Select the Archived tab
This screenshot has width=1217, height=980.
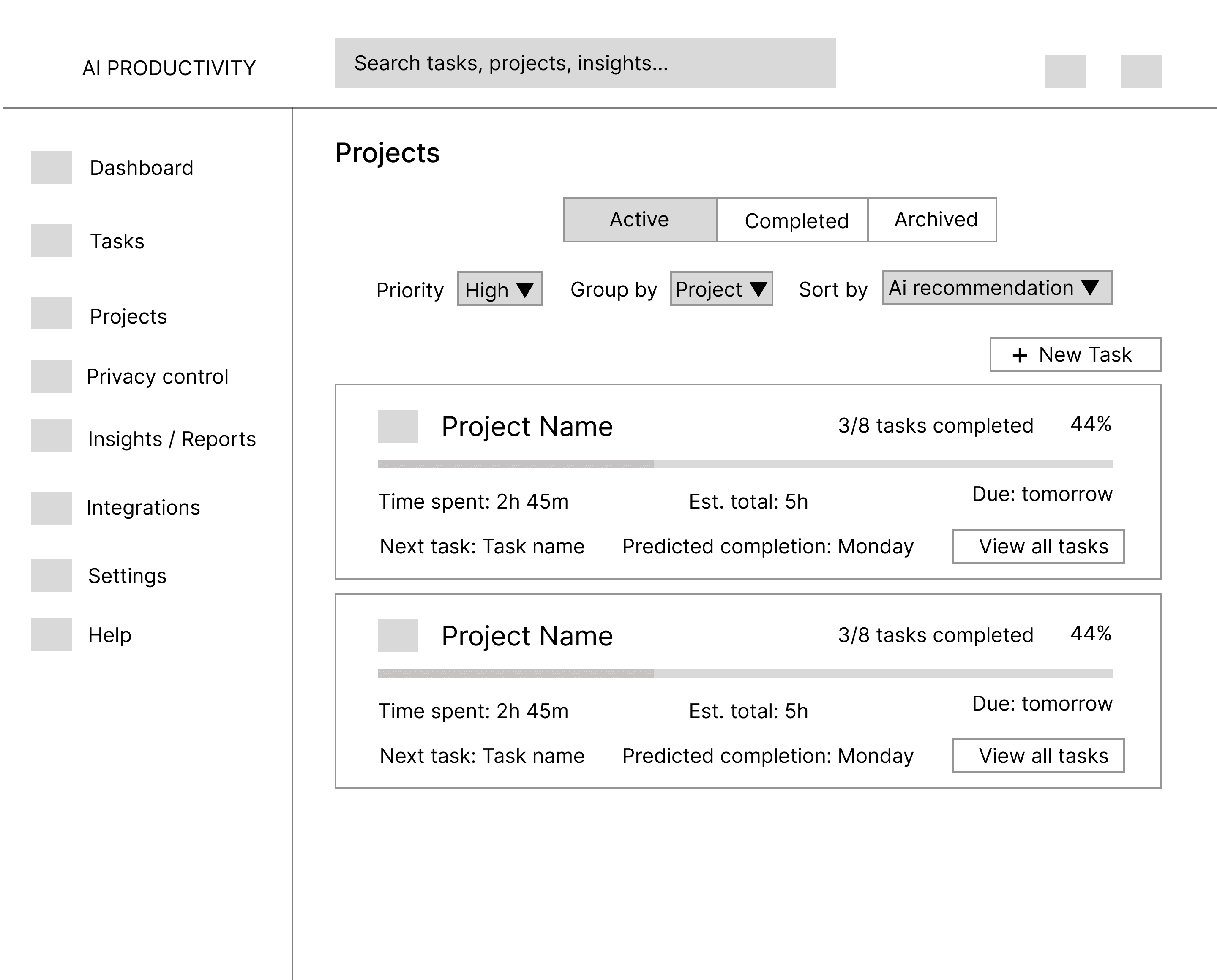(932, 220)
